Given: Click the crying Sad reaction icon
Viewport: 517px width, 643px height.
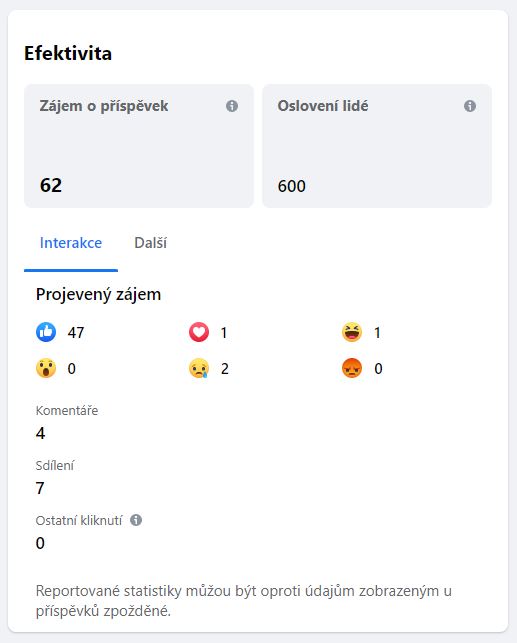Looking at the screenshot, I should [x=199, y=368].
